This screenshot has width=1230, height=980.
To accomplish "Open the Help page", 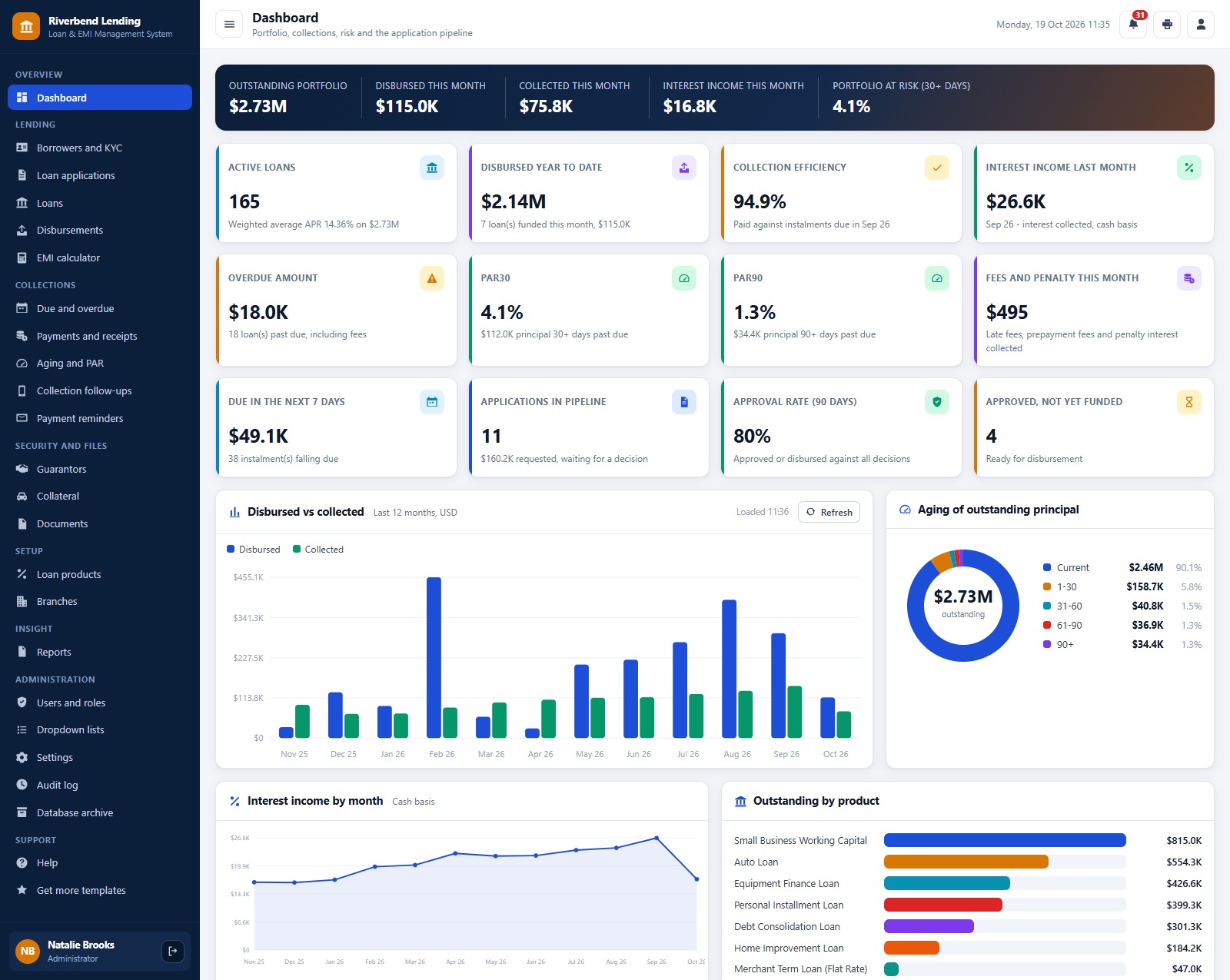I will 100,862.
